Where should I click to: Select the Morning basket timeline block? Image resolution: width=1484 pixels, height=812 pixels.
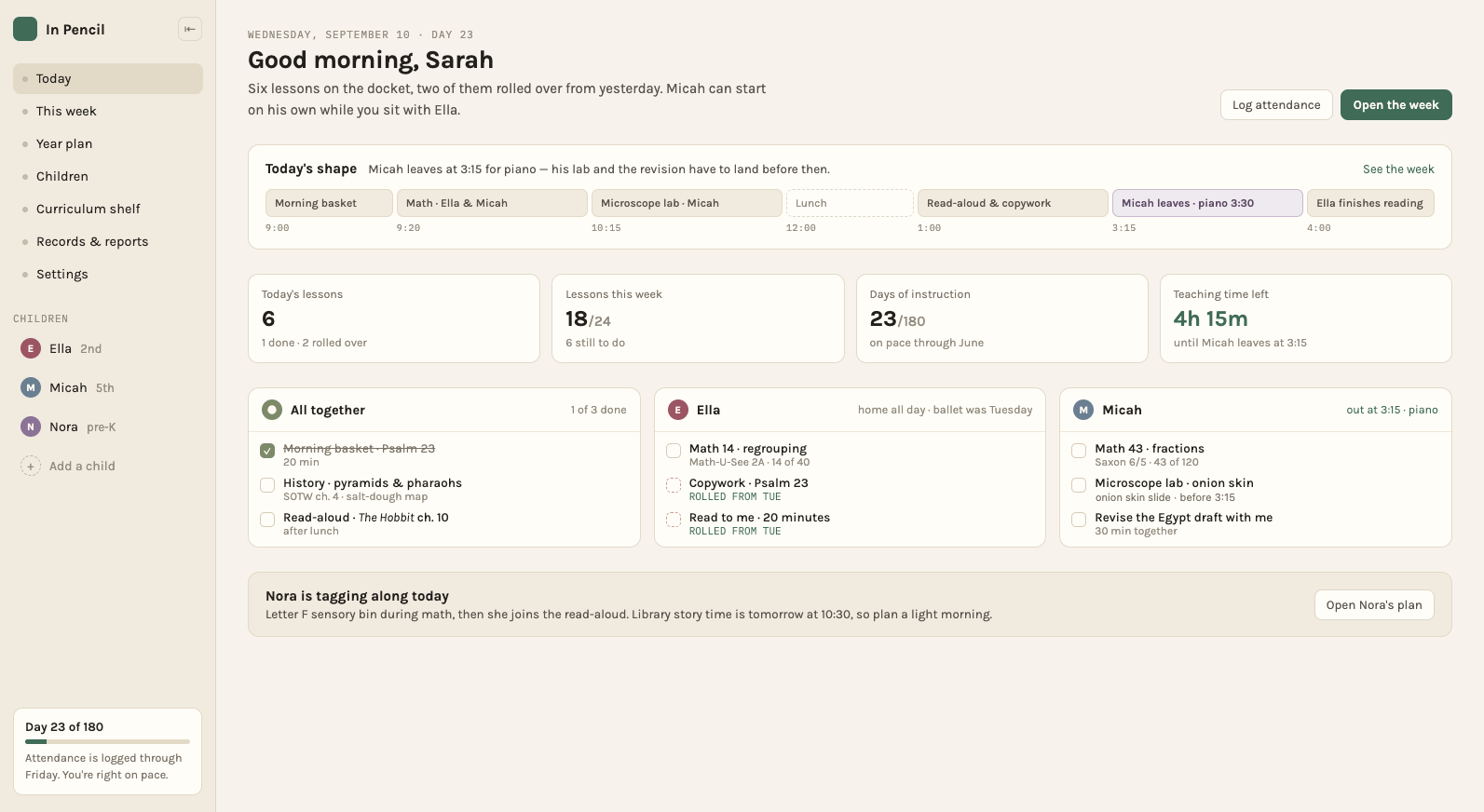pos(329,203)
